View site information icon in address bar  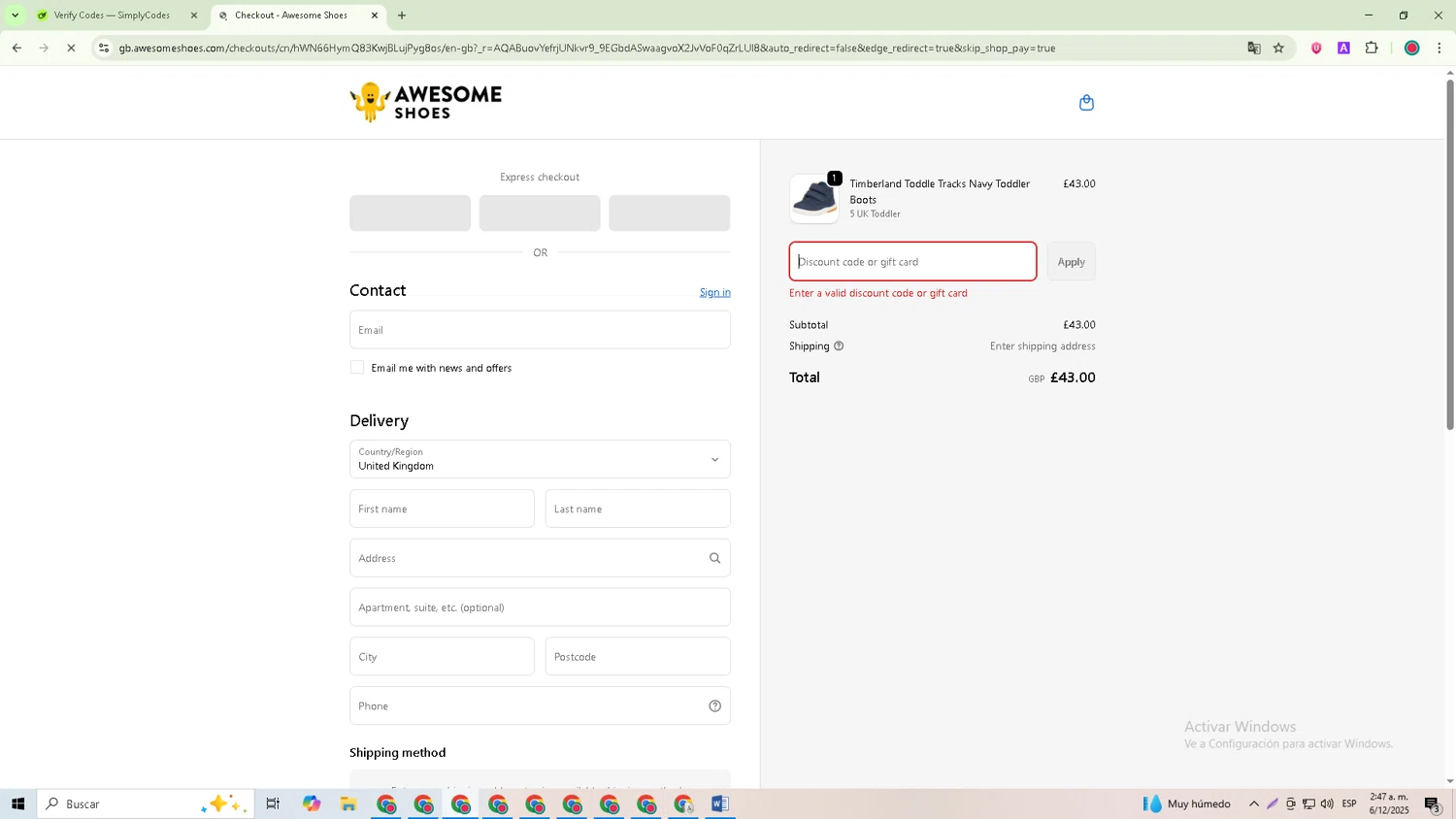click(x=104, y=48)
